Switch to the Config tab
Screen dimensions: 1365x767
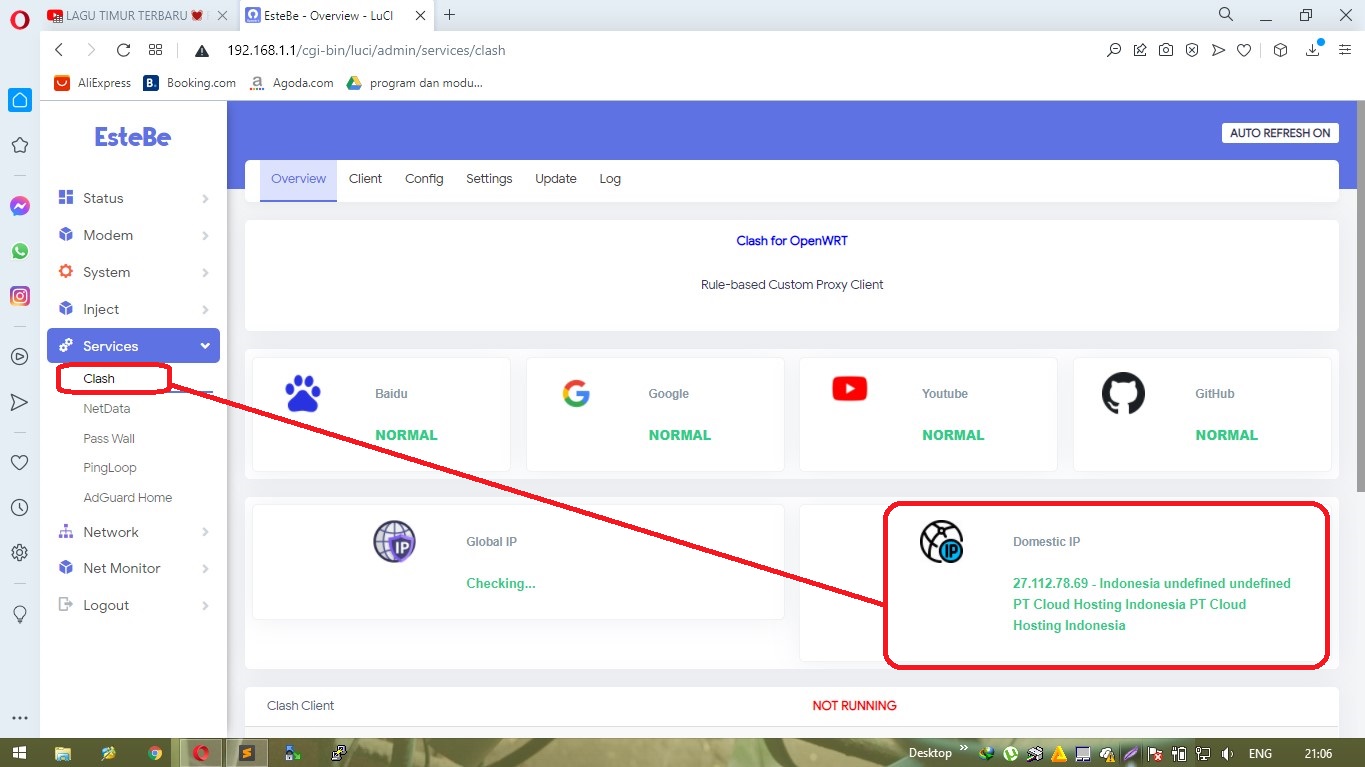[x=424, y=179]
